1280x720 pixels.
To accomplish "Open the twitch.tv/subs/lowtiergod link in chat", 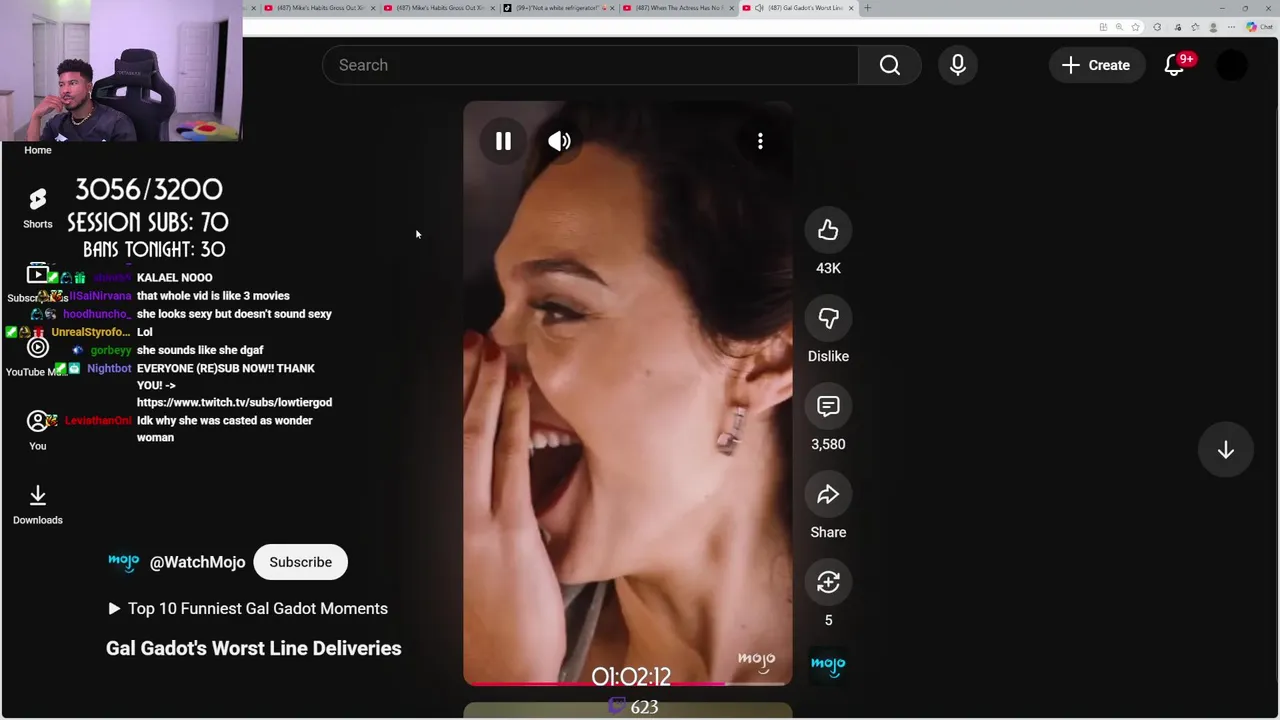I will (x=234, y=402).
